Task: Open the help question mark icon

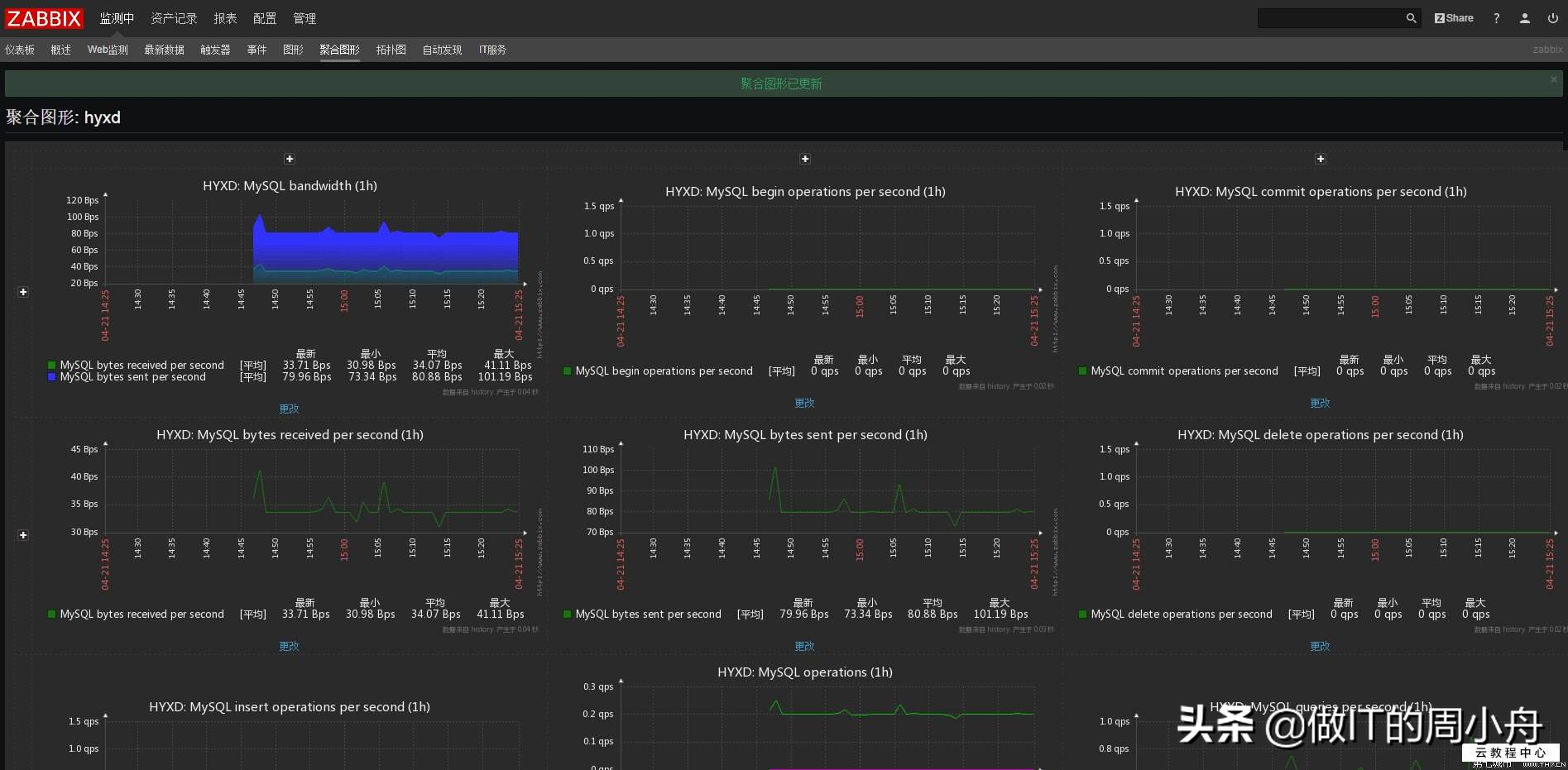Action: click(x=1496, y=18)
